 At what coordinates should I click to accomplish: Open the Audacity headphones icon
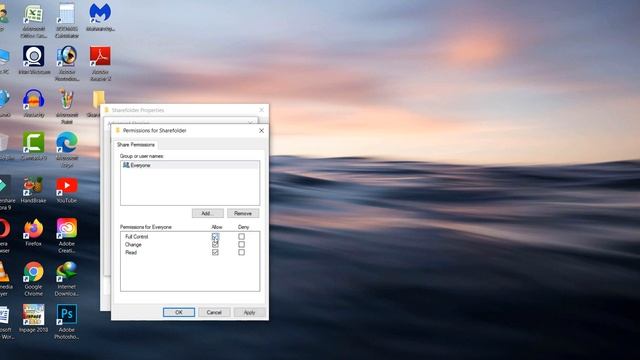[x=33, y=103]
